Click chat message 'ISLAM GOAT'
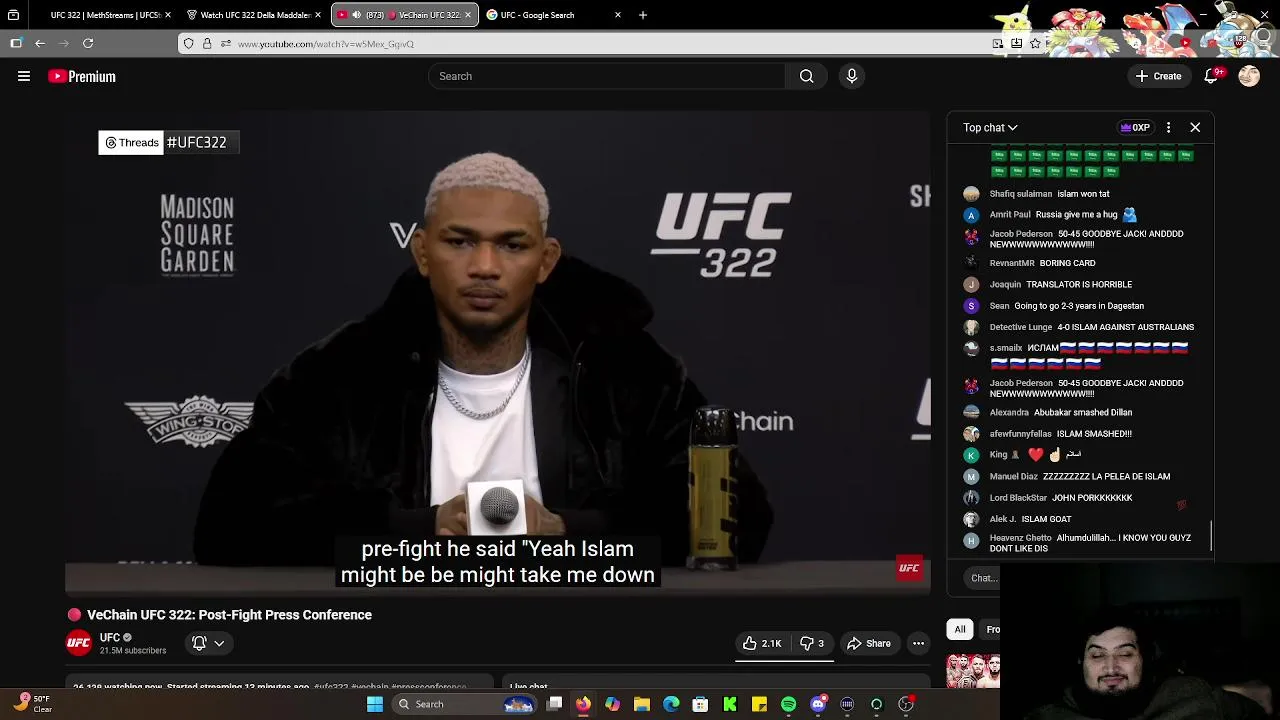 (x=1046, y=519)
